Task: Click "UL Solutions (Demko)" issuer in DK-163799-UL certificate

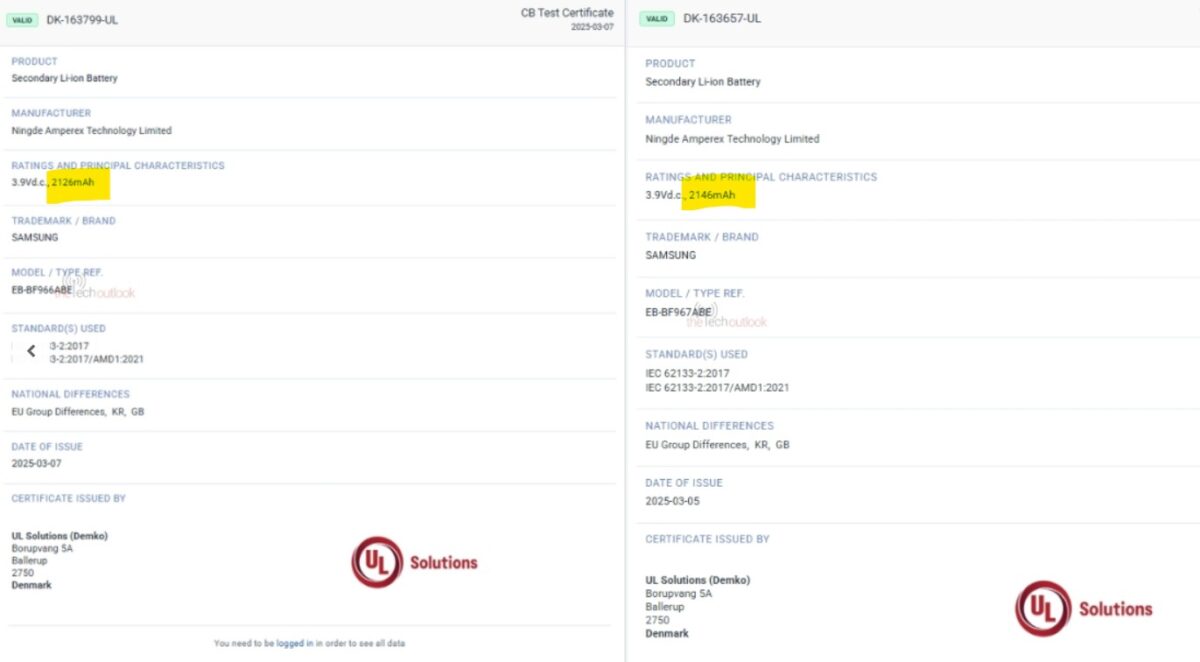Action: [59, 536]
